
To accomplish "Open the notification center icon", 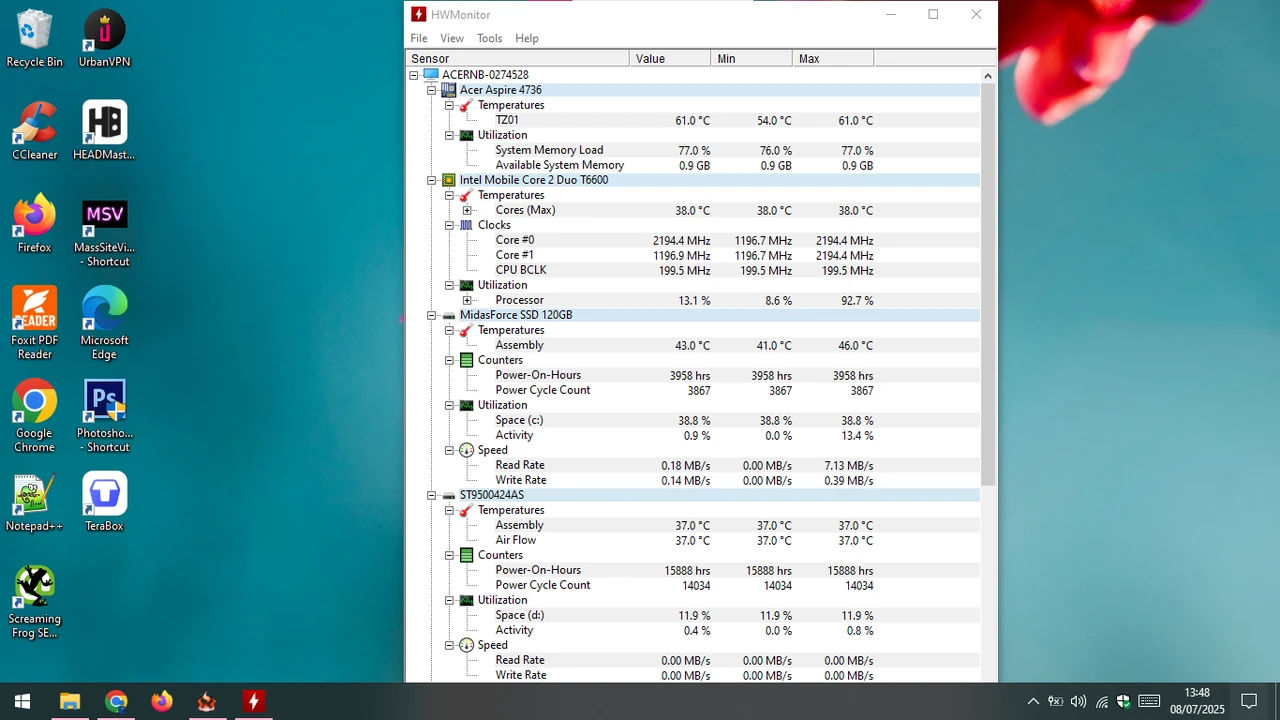I will (x=1249, y=701).
